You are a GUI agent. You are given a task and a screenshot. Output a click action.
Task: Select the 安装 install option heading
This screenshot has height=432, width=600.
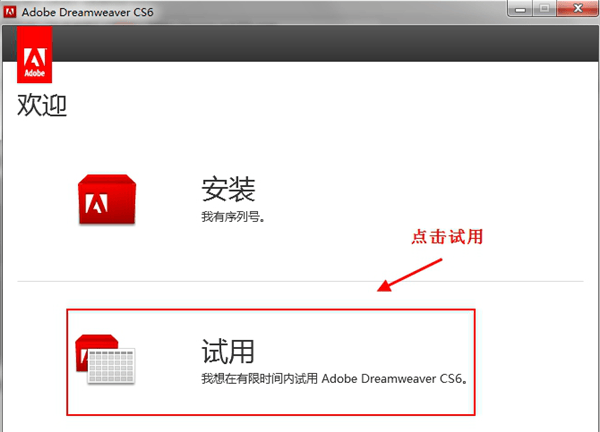pyautogui.click(x=228, y=189)
